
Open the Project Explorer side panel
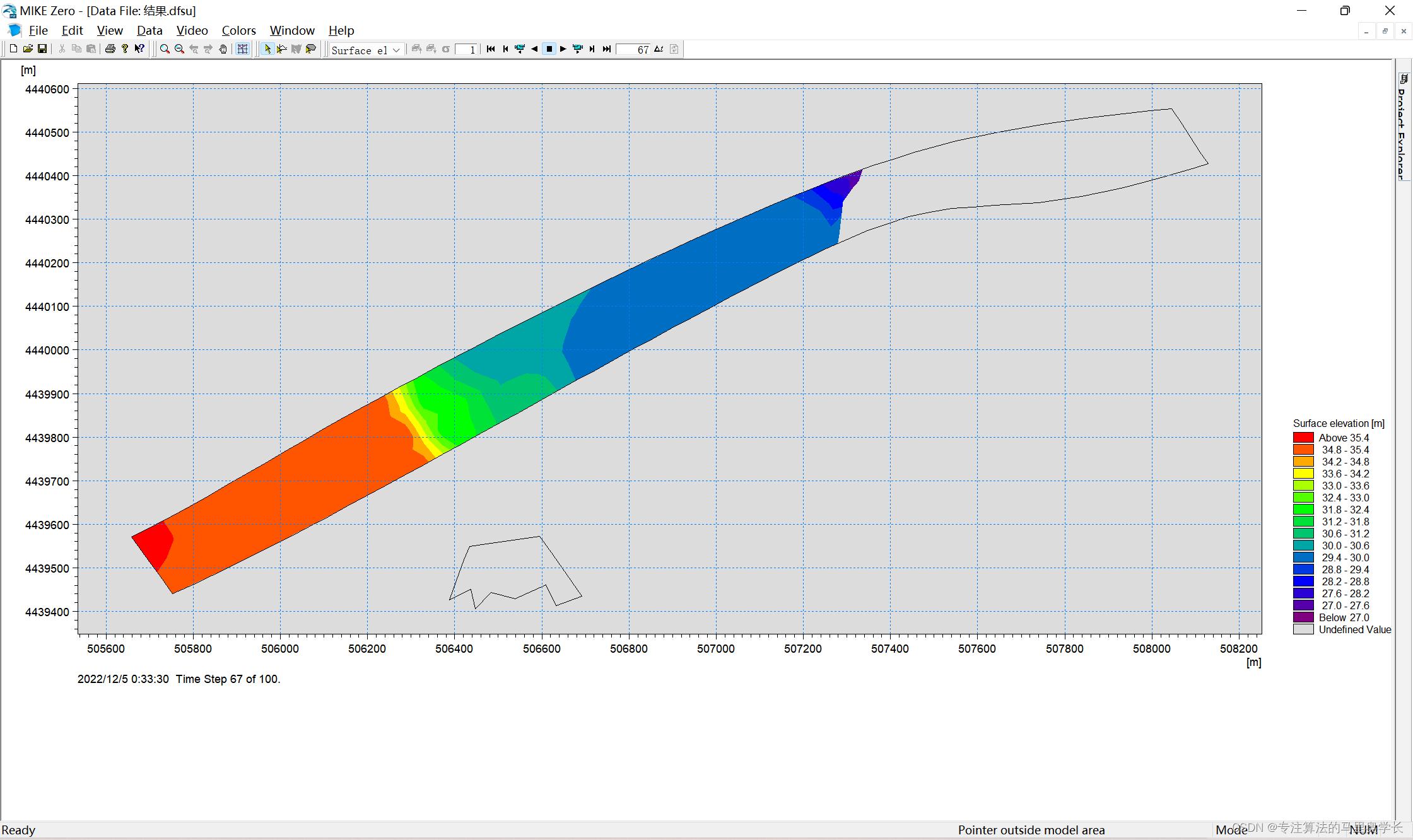click(1403, 126)
